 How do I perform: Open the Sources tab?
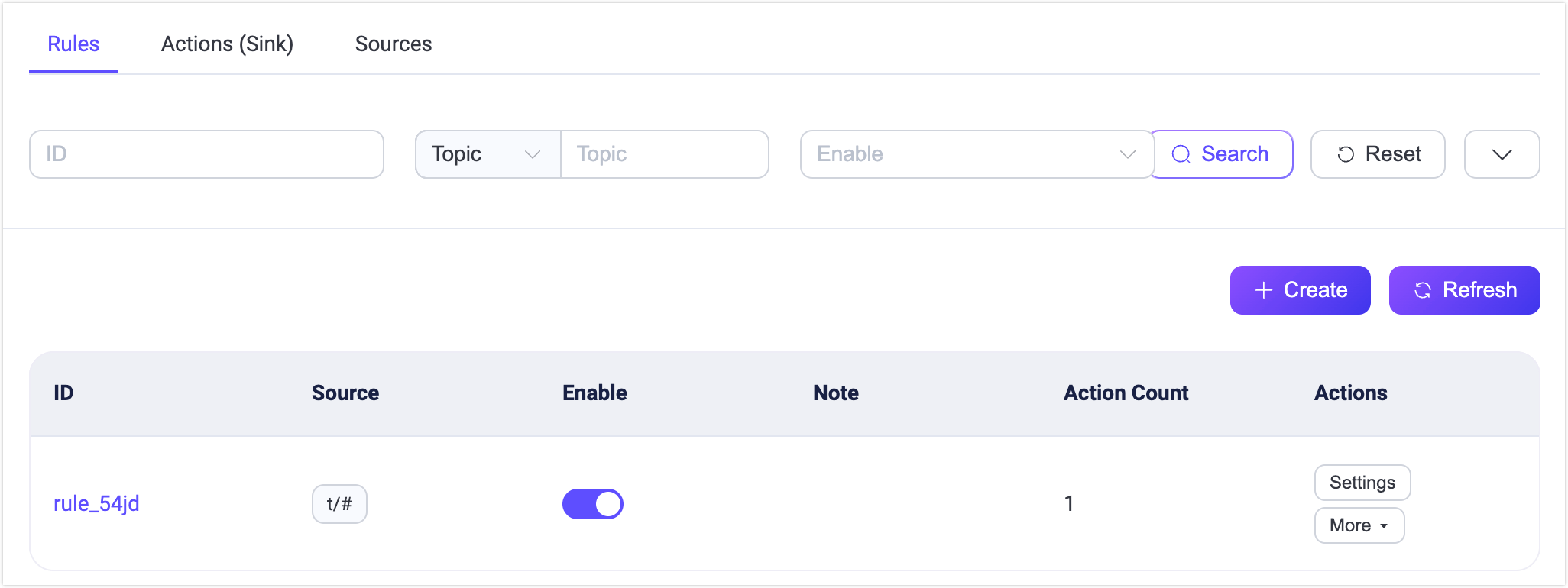click(394, 44)
